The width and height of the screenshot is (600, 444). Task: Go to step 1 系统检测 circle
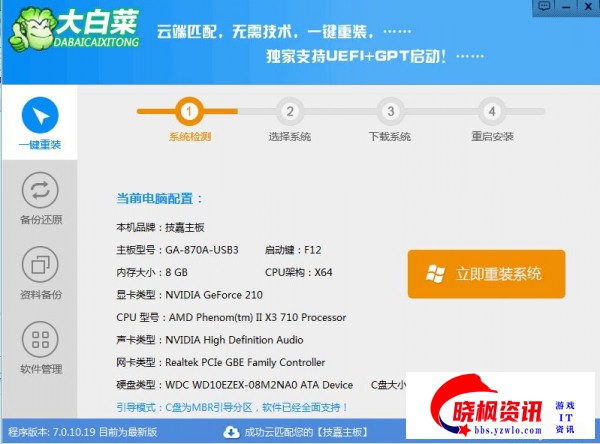tap(189, 111)
